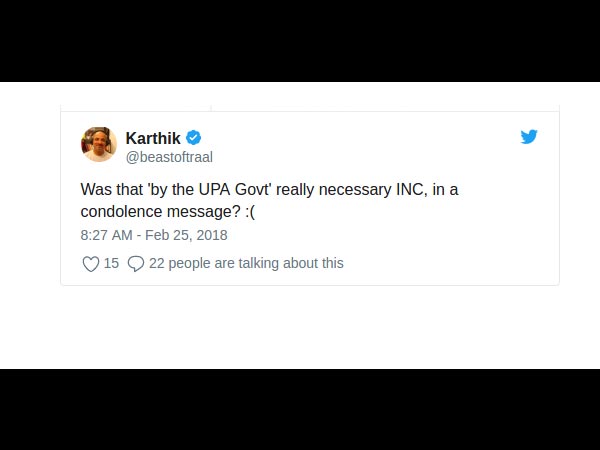The image size is (600, 450).
Task: Open "22 people are talking about this"
Action: point(246,263)
